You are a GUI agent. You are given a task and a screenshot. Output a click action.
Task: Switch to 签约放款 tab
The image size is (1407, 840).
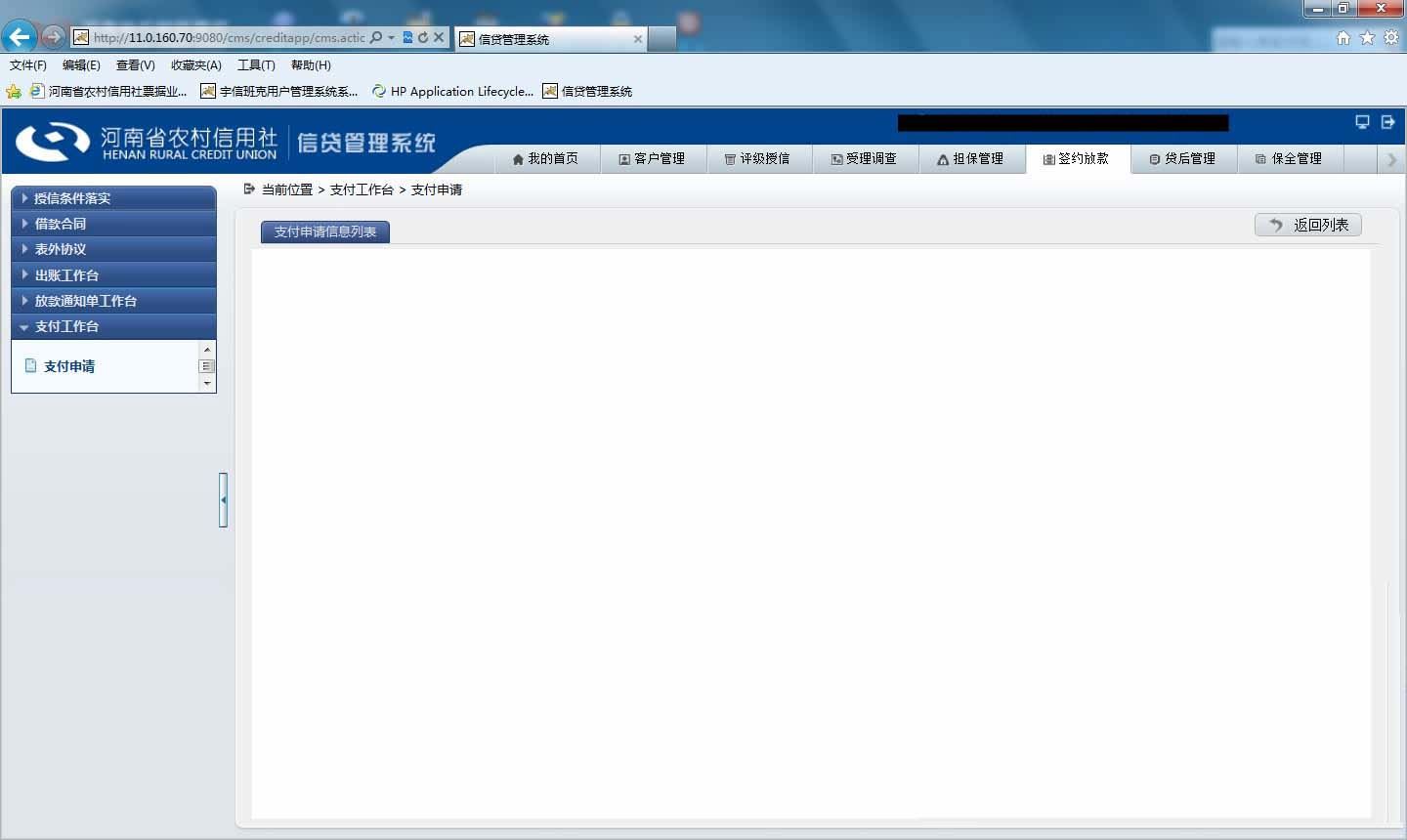click(x=1078, y=159)
